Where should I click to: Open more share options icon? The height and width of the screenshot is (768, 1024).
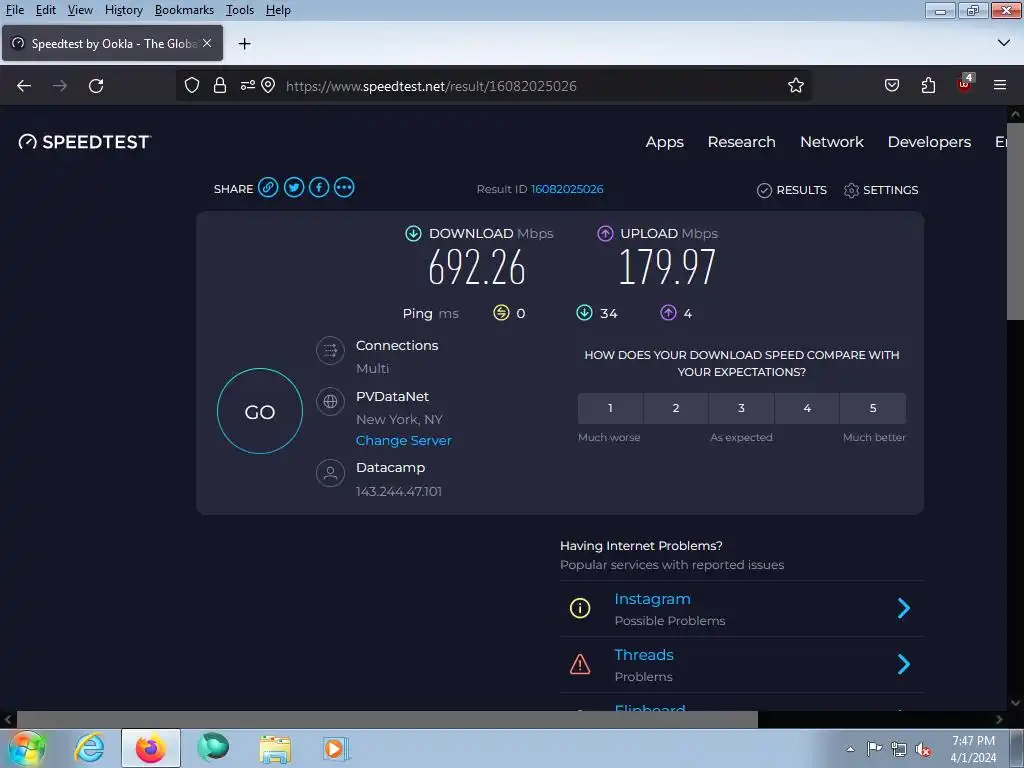(x=344, y=188)
